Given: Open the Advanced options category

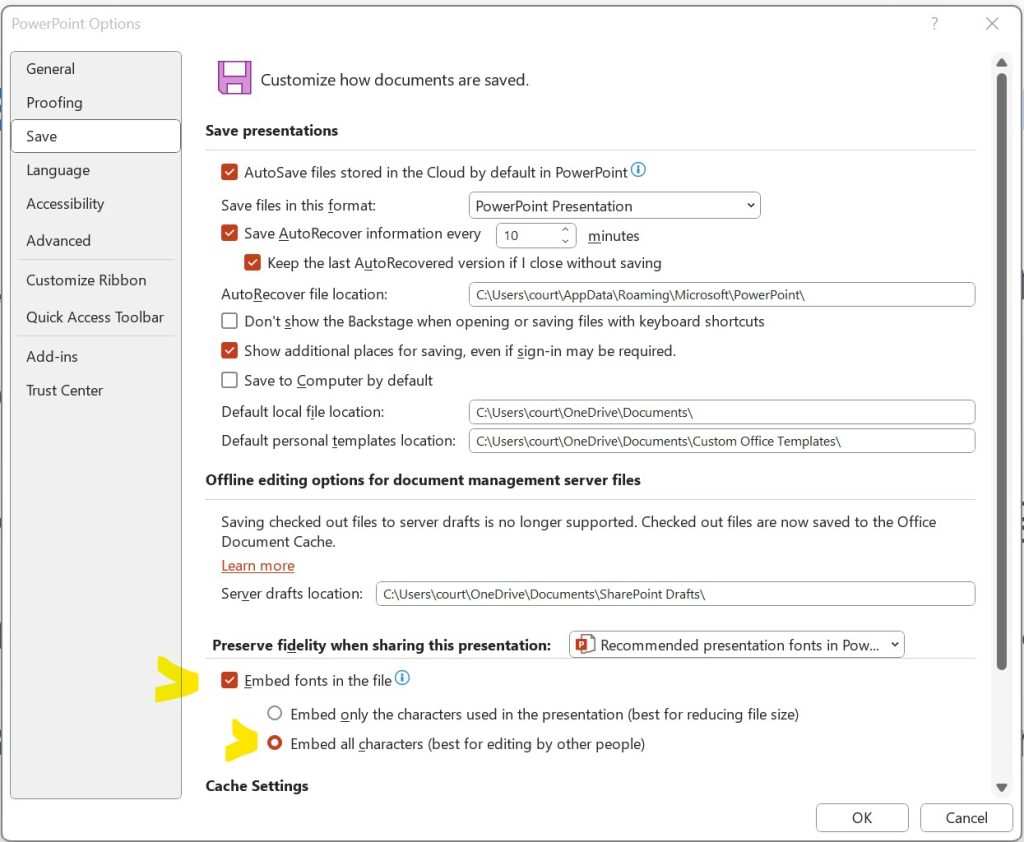Looking at the screenshot, I should [95, 240].
